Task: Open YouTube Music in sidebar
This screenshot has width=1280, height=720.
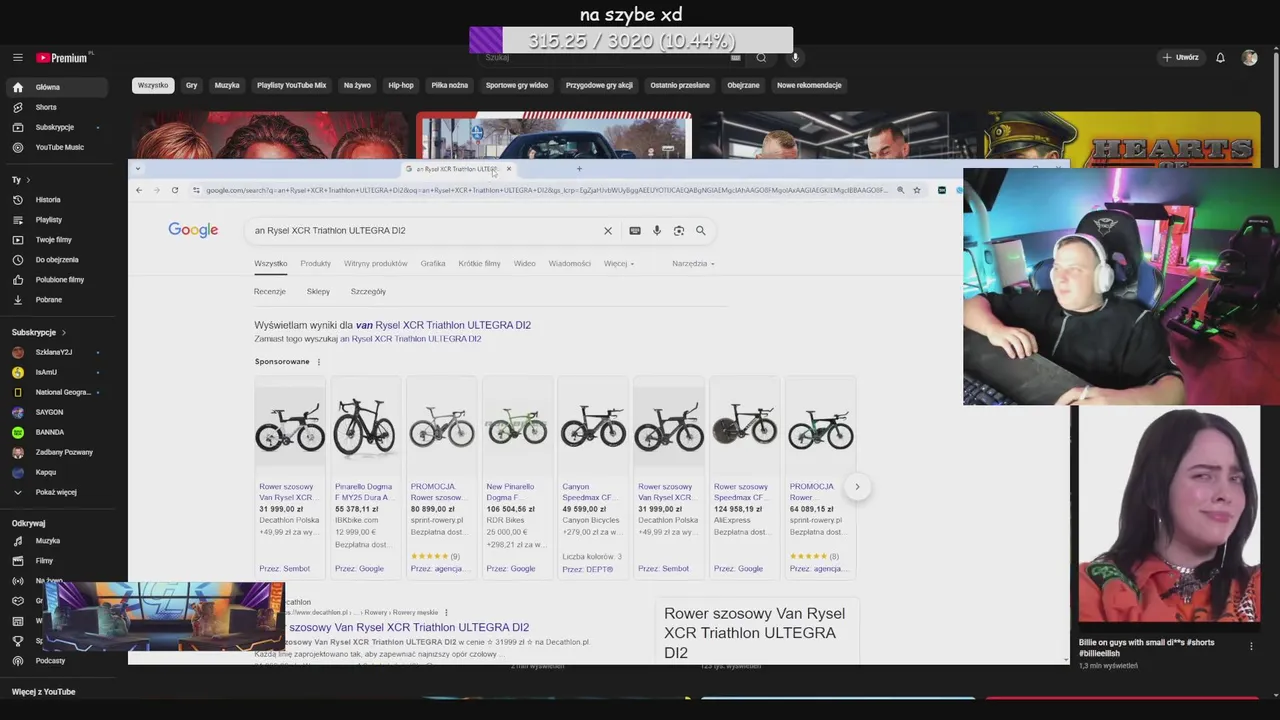Action: point(57,147)
